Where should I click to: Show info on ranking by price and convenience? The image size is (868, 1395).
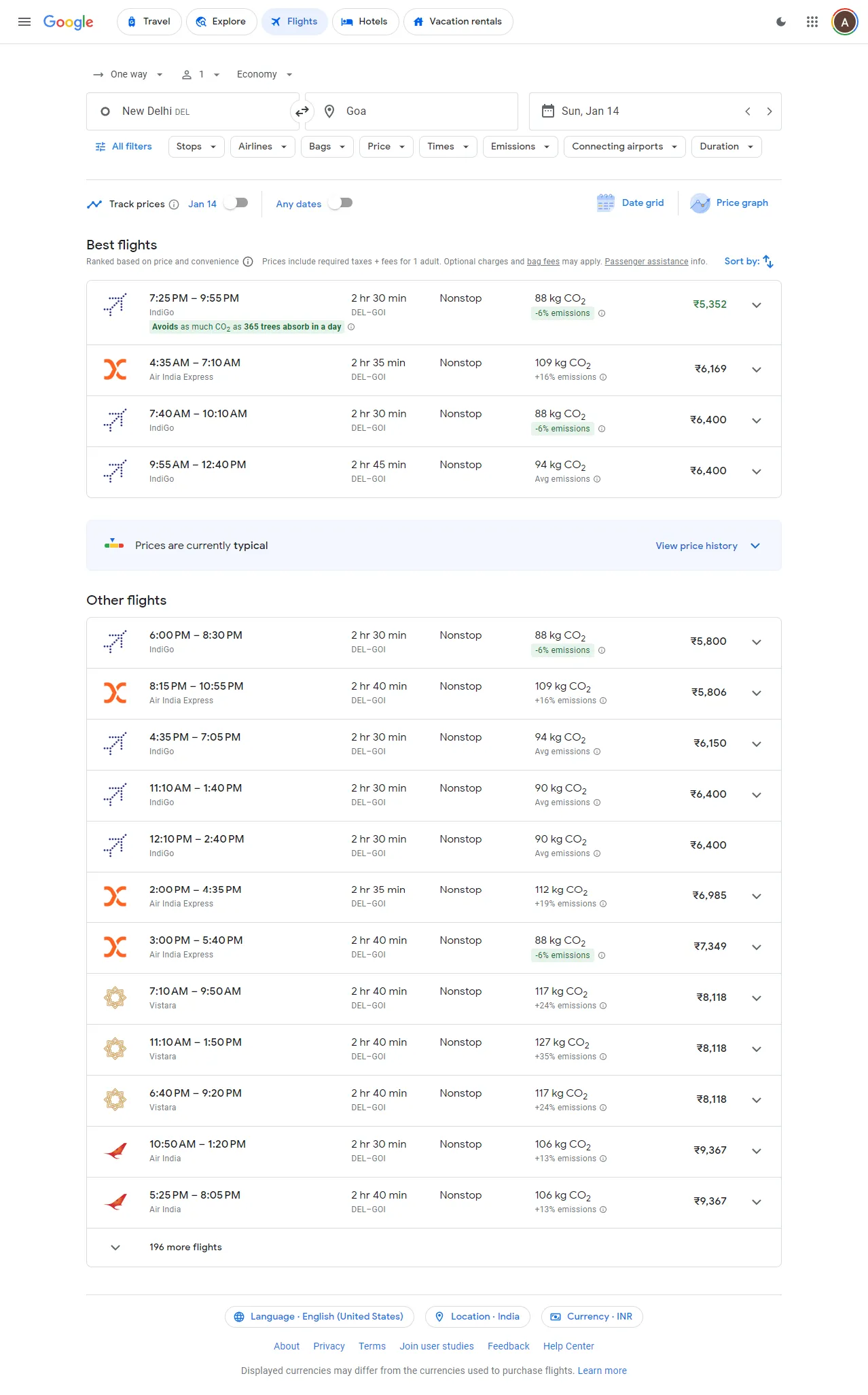(x=248, y=262)
